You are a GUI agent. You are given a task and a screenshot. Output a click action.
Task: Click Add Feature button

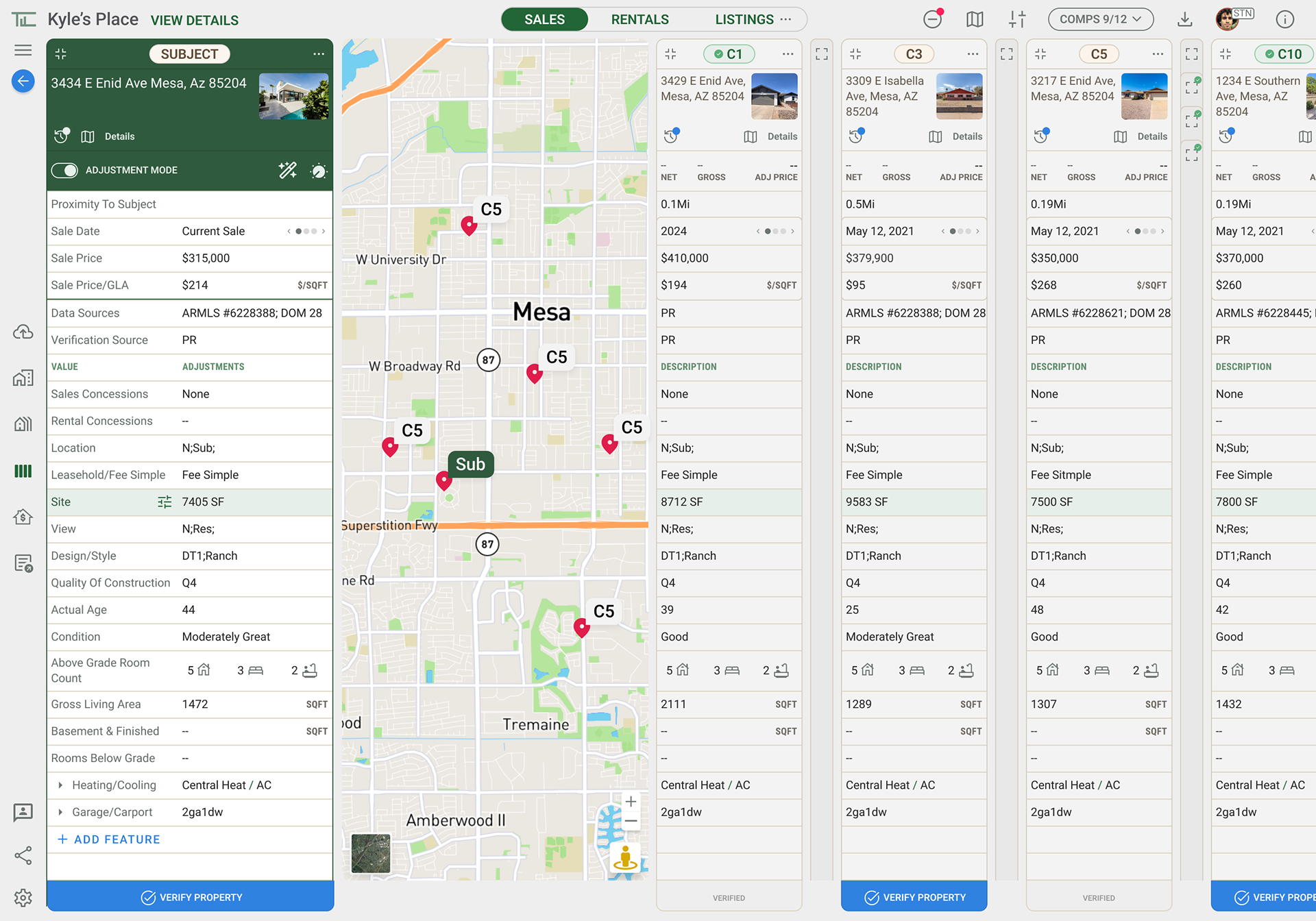[x=110, y=839]
